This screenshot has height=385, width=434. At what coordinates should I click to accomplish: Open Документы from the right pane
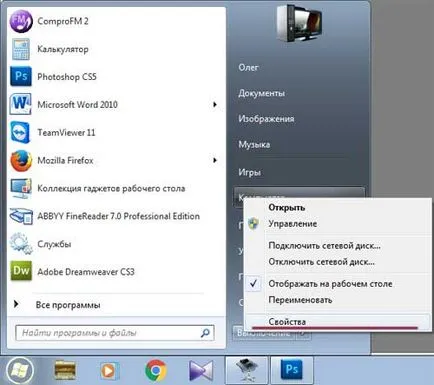pyautogui.click(x=261, y=93)
